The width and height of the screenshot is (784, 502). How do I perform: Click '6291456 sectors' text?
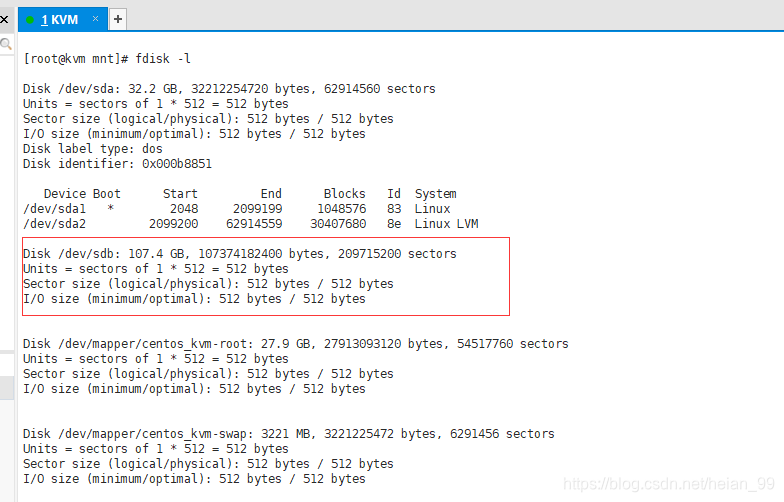click(x=502, y=434)
